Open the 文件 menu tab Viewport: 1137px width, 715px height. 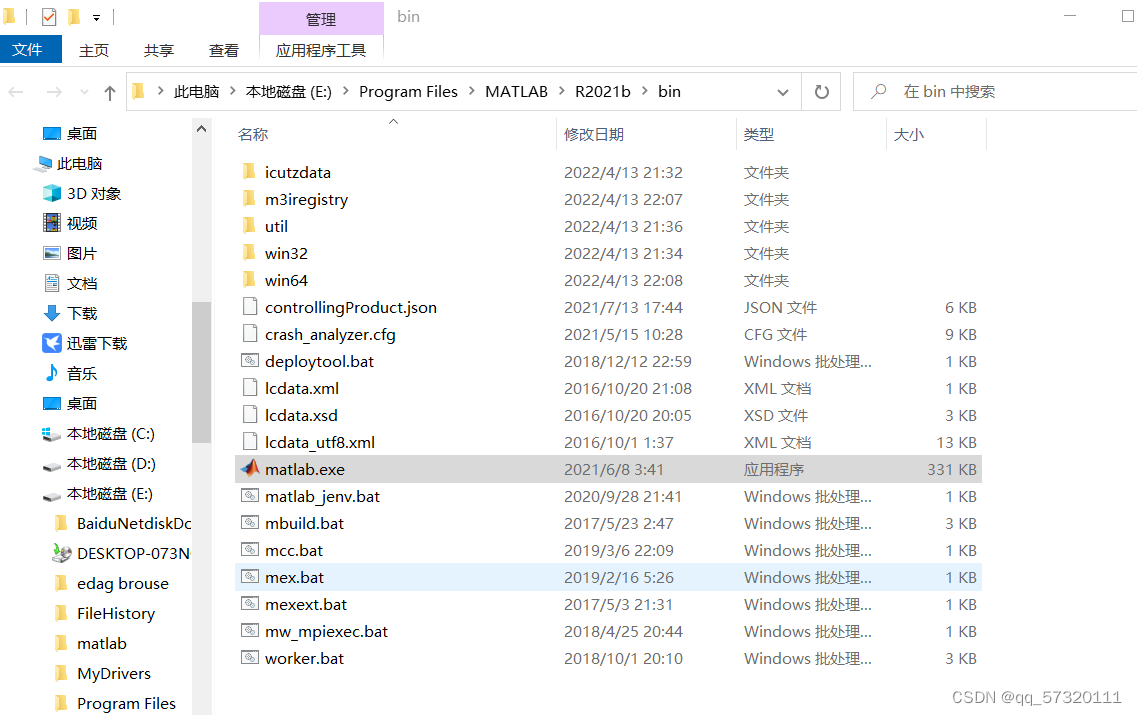(x=30, y=49)
